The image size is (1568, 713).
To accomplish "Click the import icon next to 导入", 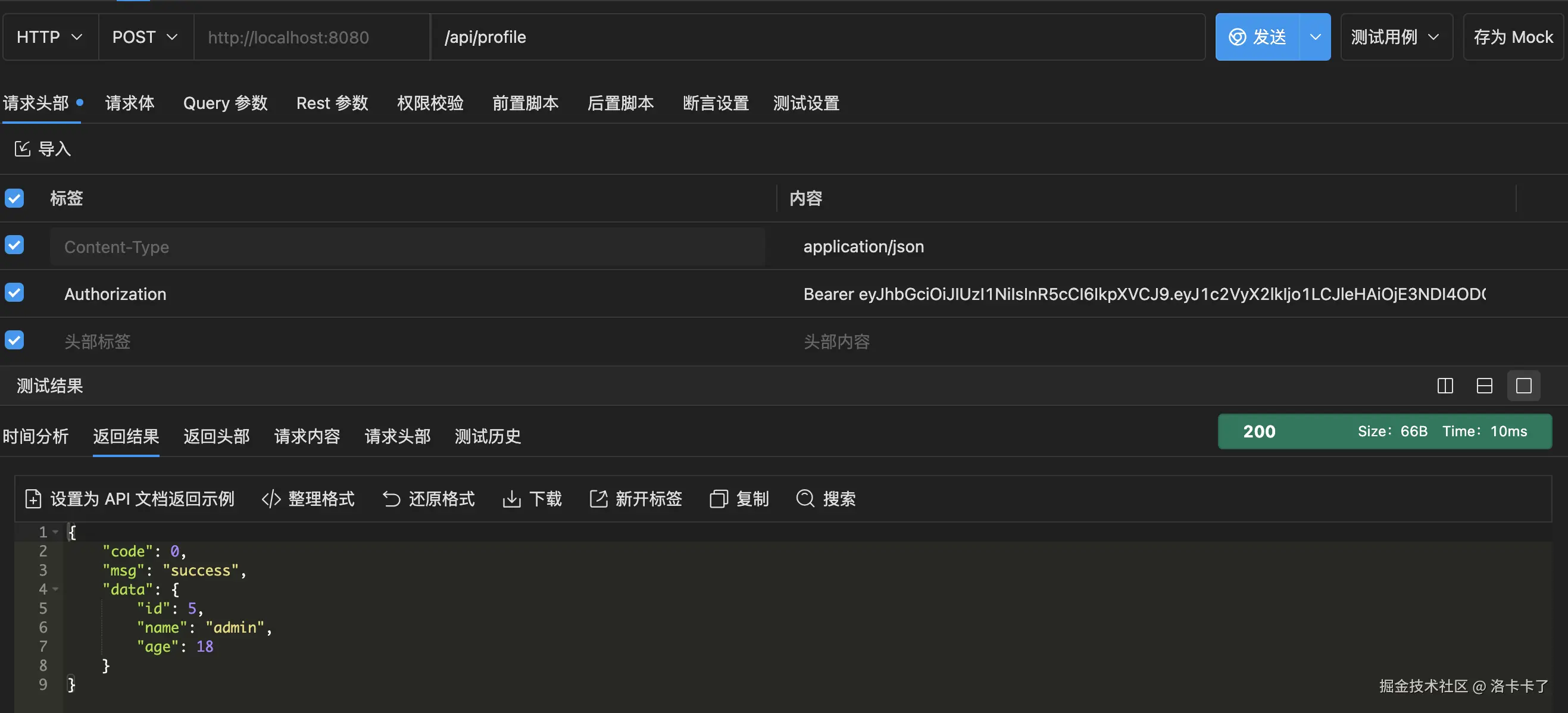I will click(23, 149).
